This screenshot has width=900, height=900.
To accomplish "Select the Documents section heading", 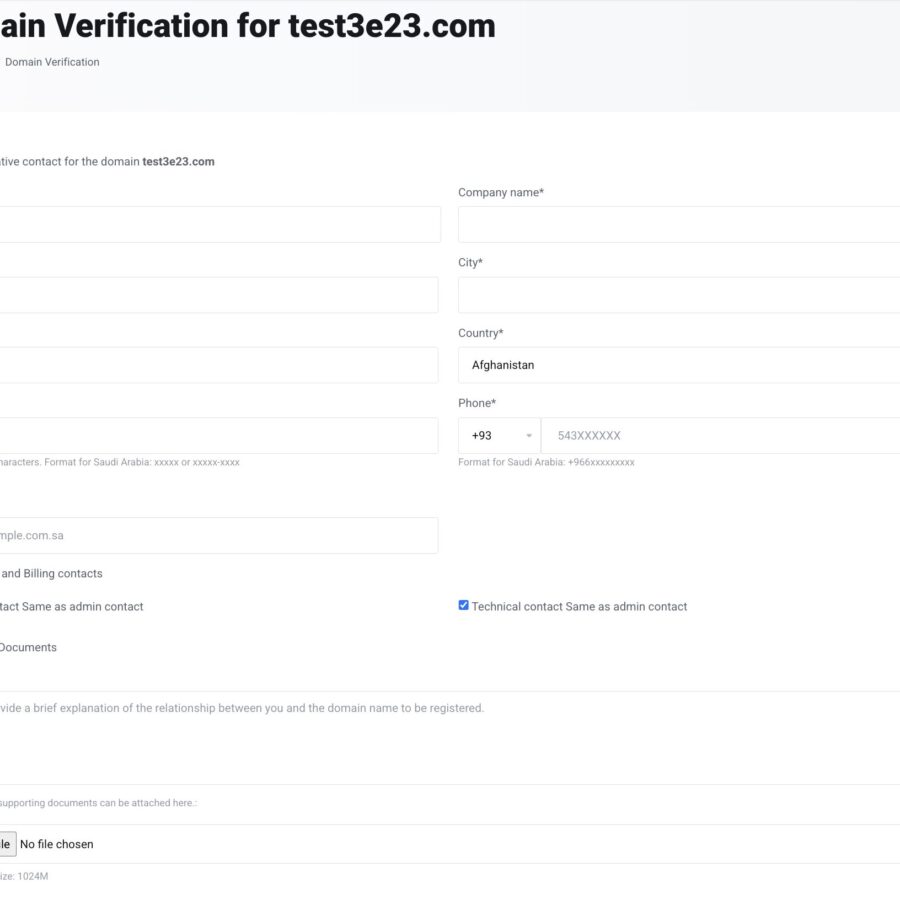I will click(30, 647).
